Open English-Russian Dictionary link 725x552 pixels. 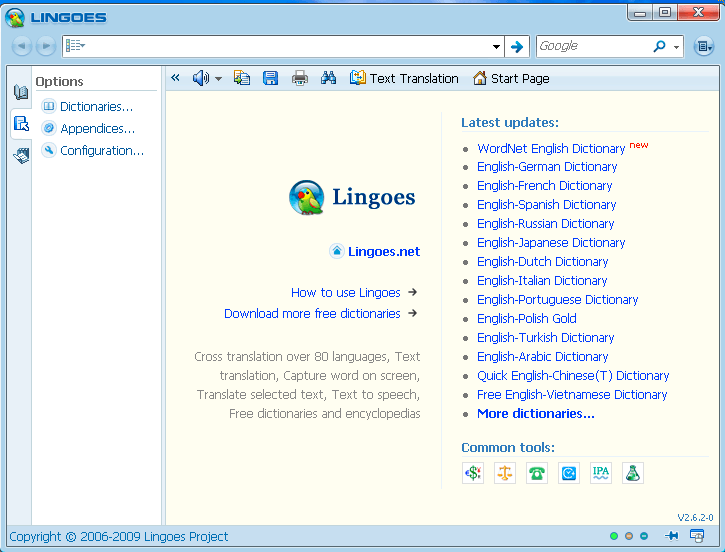pyautogui.click(x=546, y=224)
